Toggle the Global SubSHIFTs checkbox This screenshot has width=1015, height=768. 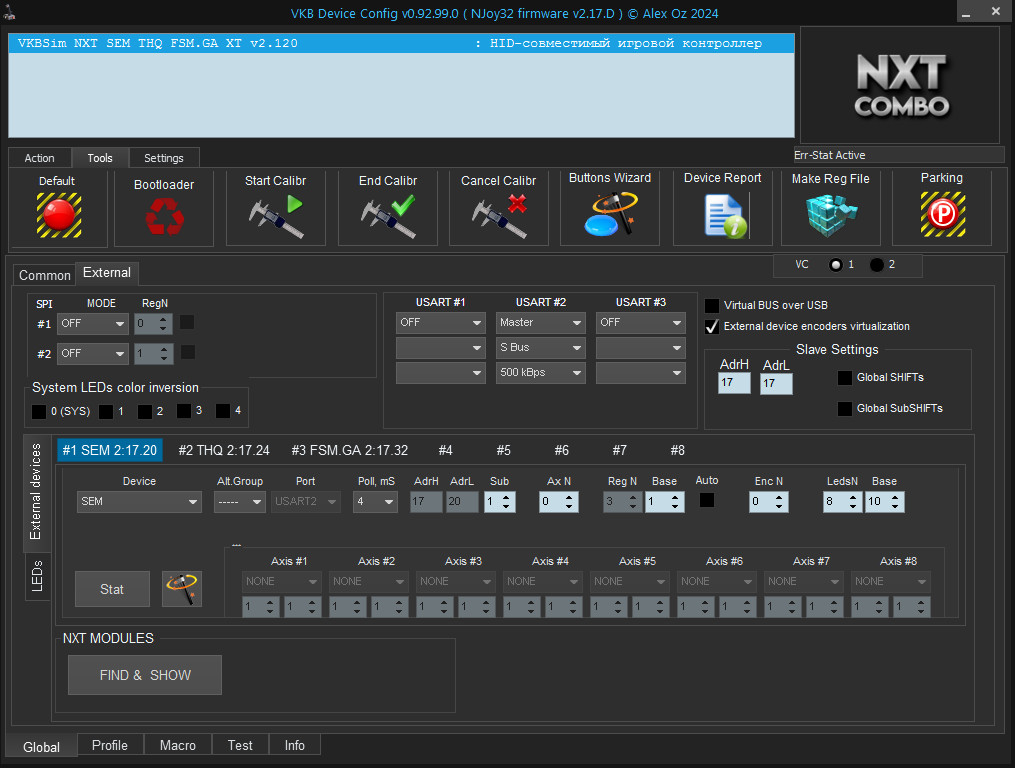[x=845, y=409]
